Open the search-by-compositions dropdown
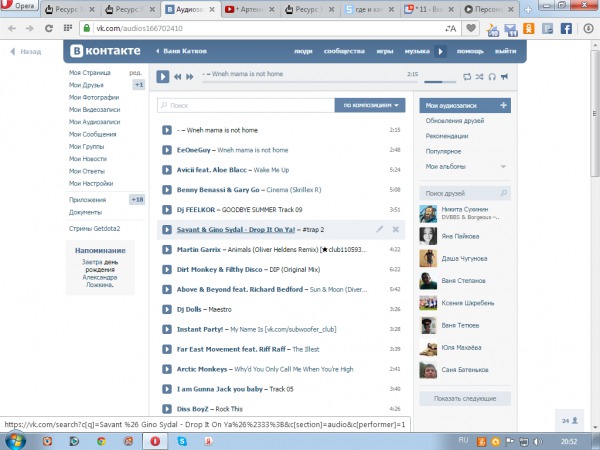Viewport: 600px width, 450px height. pyautogui.click(x=370, y=105)
